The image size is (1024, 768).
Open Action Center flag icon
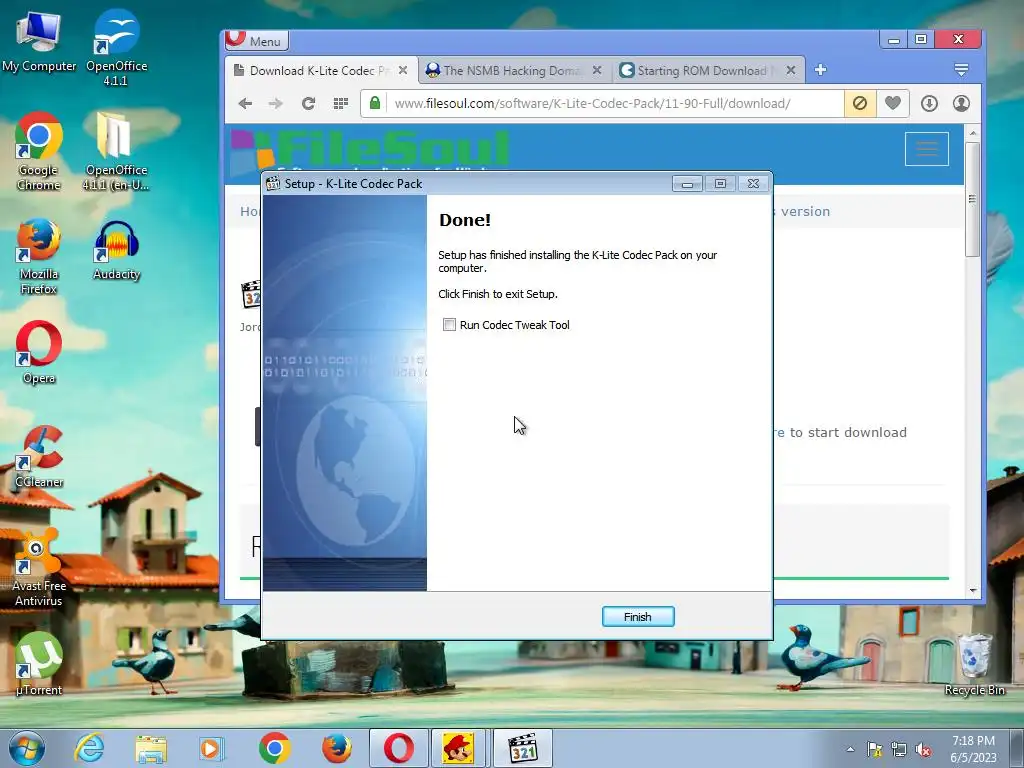874,749
